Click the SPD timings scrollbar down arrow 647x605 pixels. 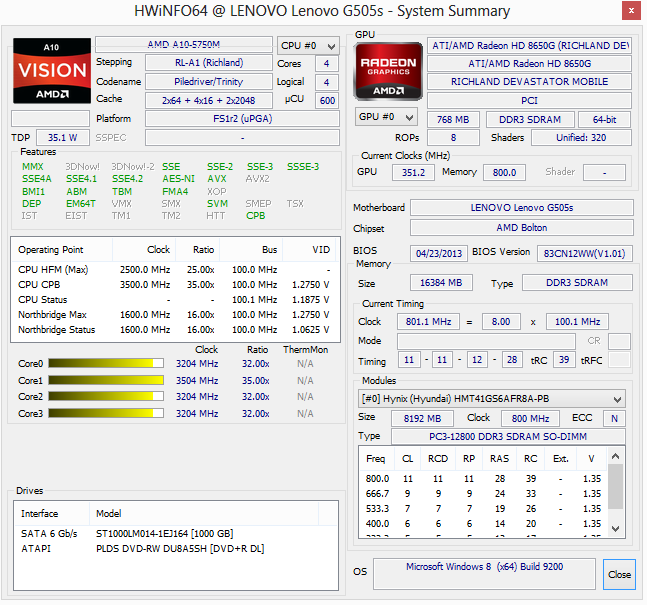[615, 529]
